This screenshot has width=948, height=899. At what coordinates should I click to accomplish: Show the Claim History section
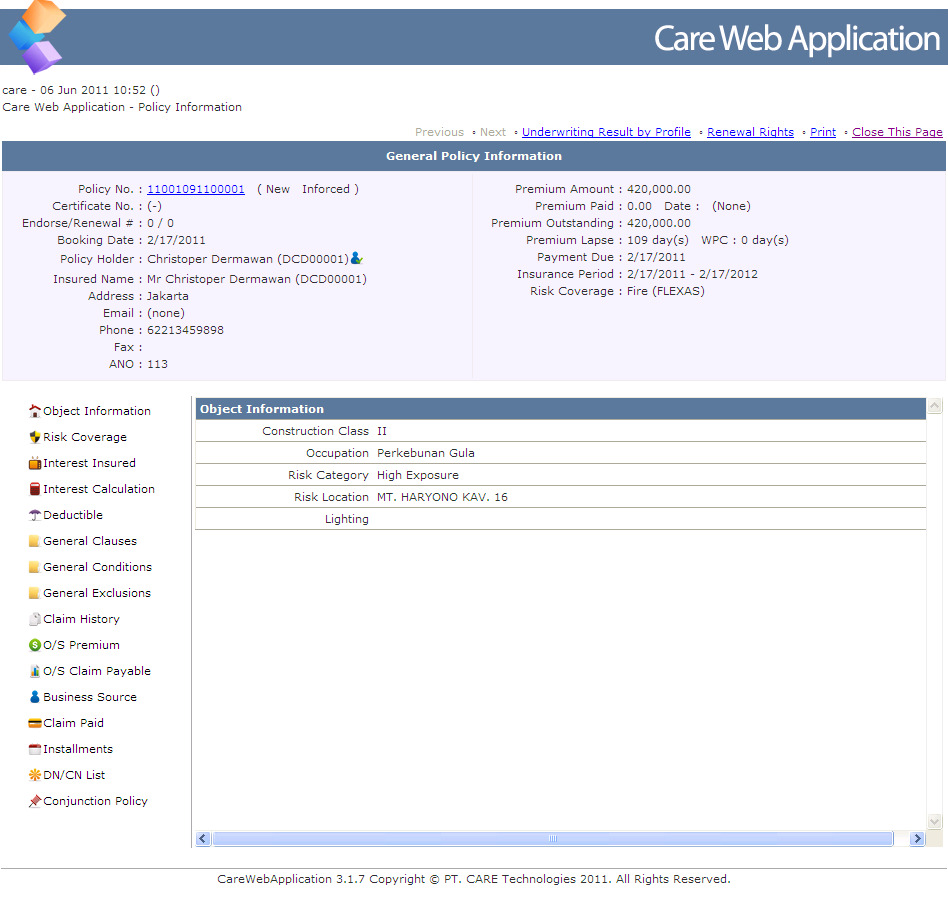tap(81, 619)
